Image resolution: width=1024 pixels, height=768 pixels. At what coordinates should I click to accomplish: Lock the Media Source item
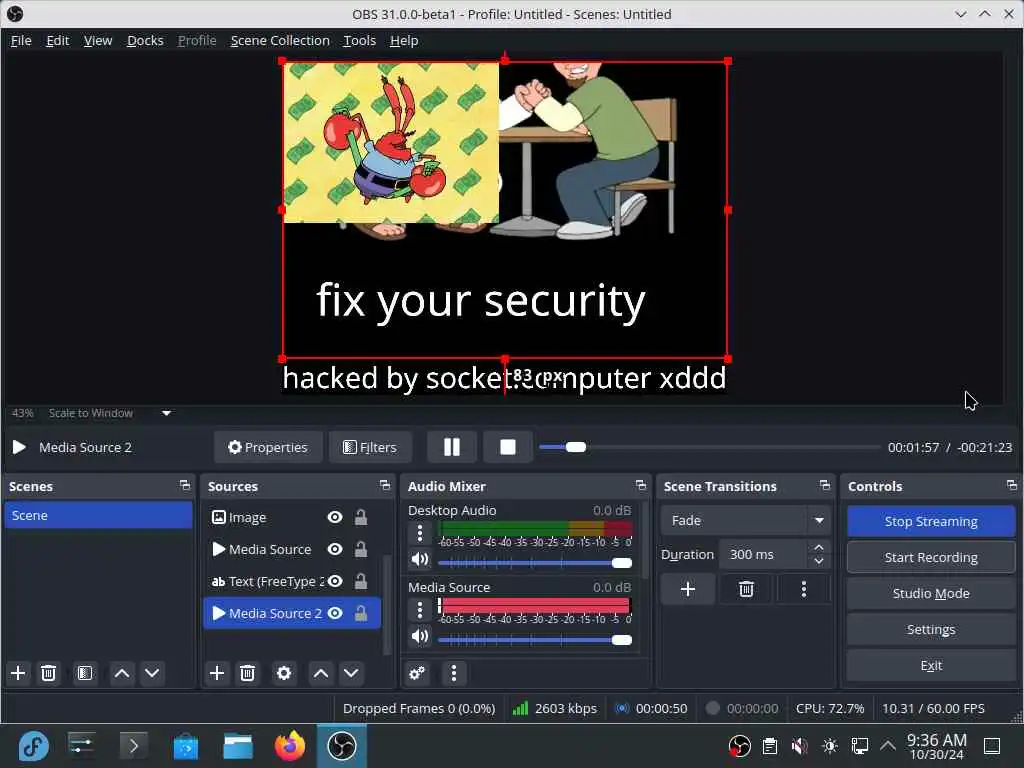click(360, 549)
